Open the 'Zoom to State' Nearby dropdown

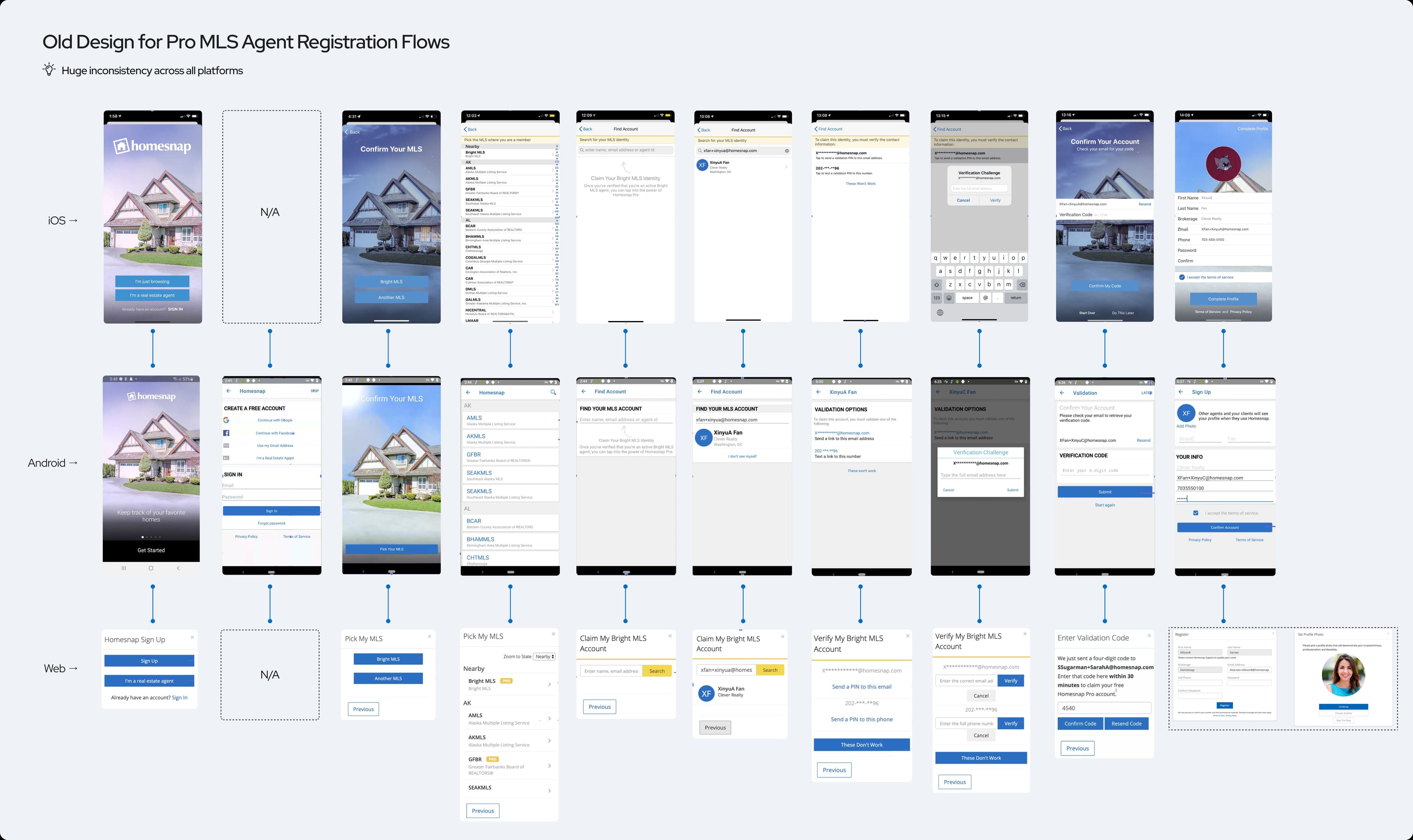coord(544,656)
